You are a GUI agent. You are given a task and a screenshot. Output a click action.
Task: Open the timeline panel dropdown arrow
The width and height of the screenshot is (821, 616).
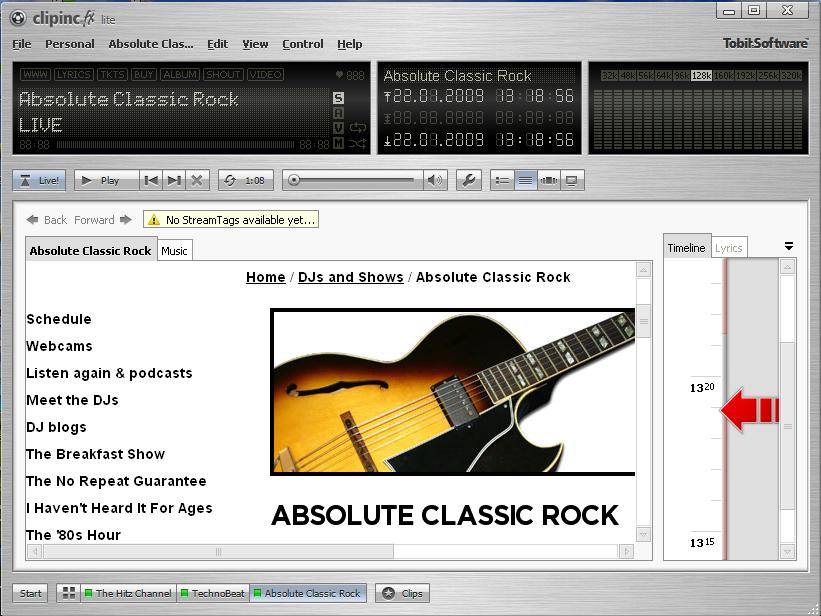coord(789,246)
